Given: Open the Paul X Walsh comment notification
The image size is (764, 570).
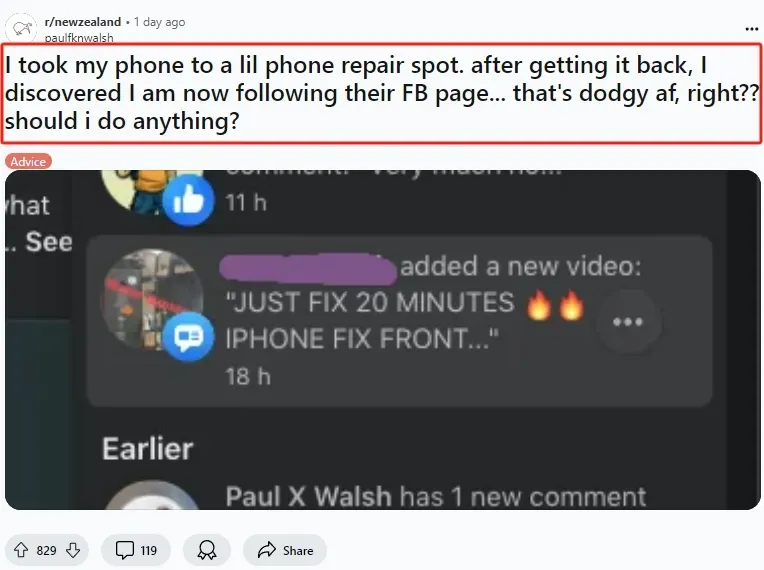Looking at the screenshot, I should pyautogui.click(x=436, y=496).
